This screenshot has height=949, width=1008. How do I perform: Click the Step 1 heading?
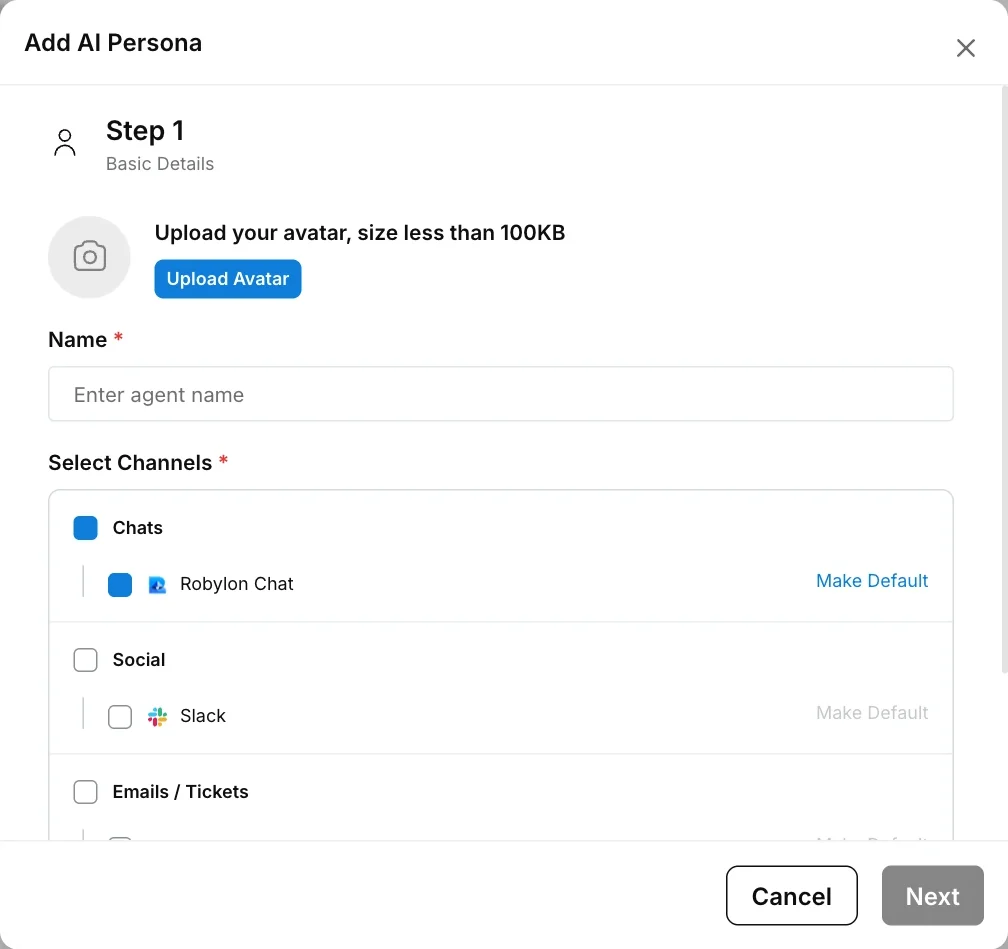145,131
